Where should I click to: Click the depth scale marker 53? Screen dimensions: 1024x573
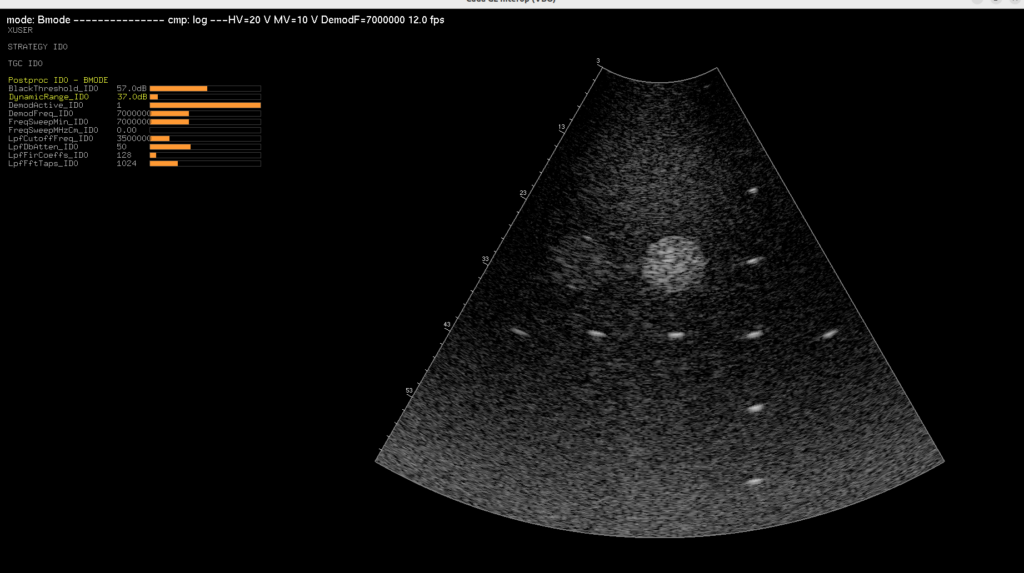coord(409,391)
